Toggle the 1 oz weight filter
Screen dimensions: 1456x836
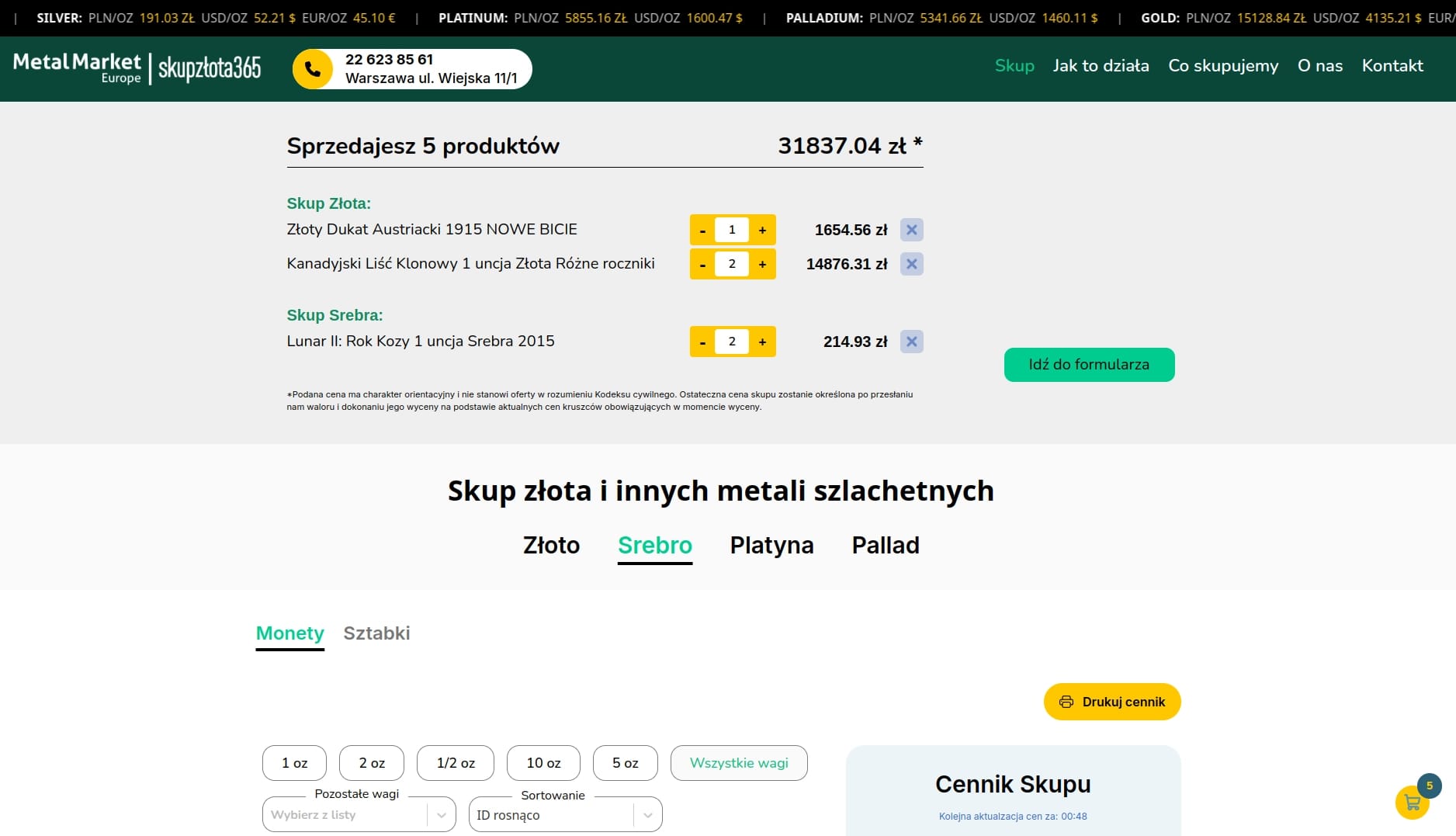click(x=294, y=762)
